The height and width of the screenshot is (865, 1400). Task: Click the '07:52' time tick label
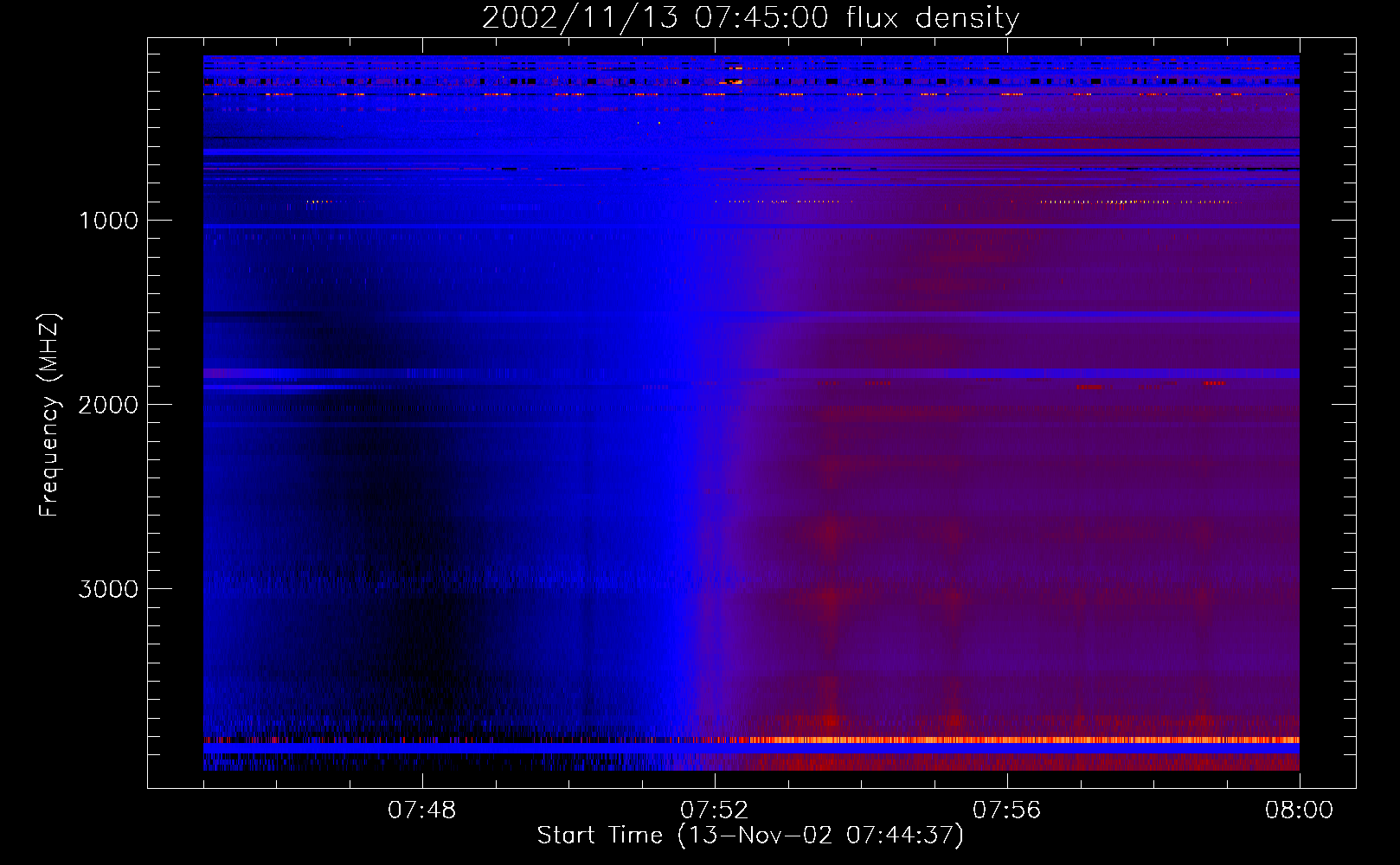click(714, 811)
